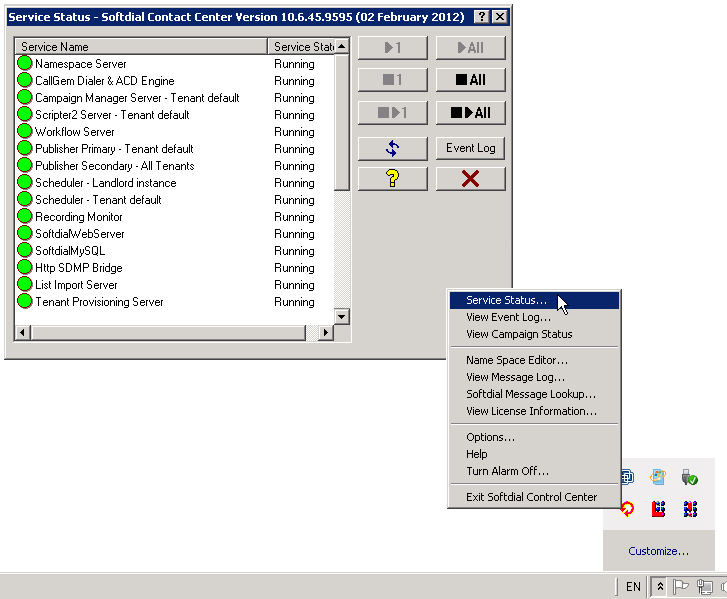
Task: Choose View Message Log... menu entry
Action: click(x=535, y=377)
